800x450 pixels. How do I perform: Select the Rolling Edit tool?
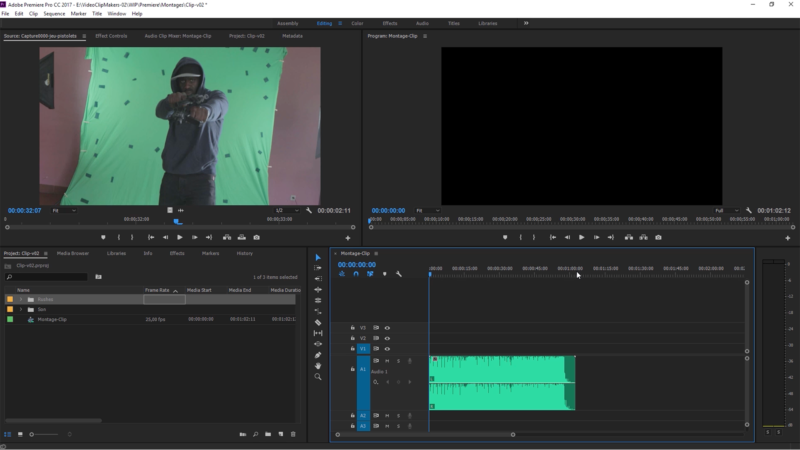tap(318, 289)
